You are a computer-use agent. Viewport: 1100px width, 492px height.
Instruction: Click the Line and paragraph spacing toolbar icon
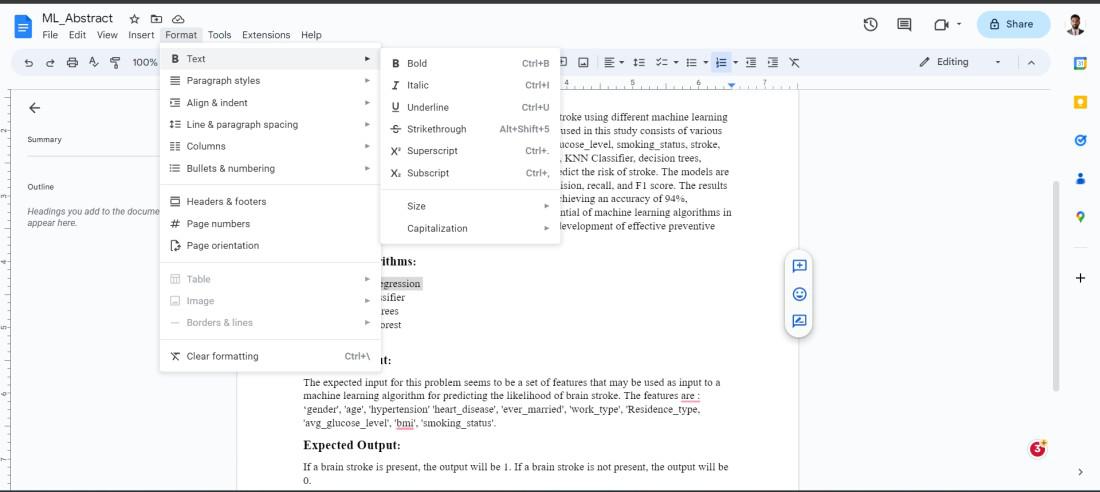click(639, 62)
